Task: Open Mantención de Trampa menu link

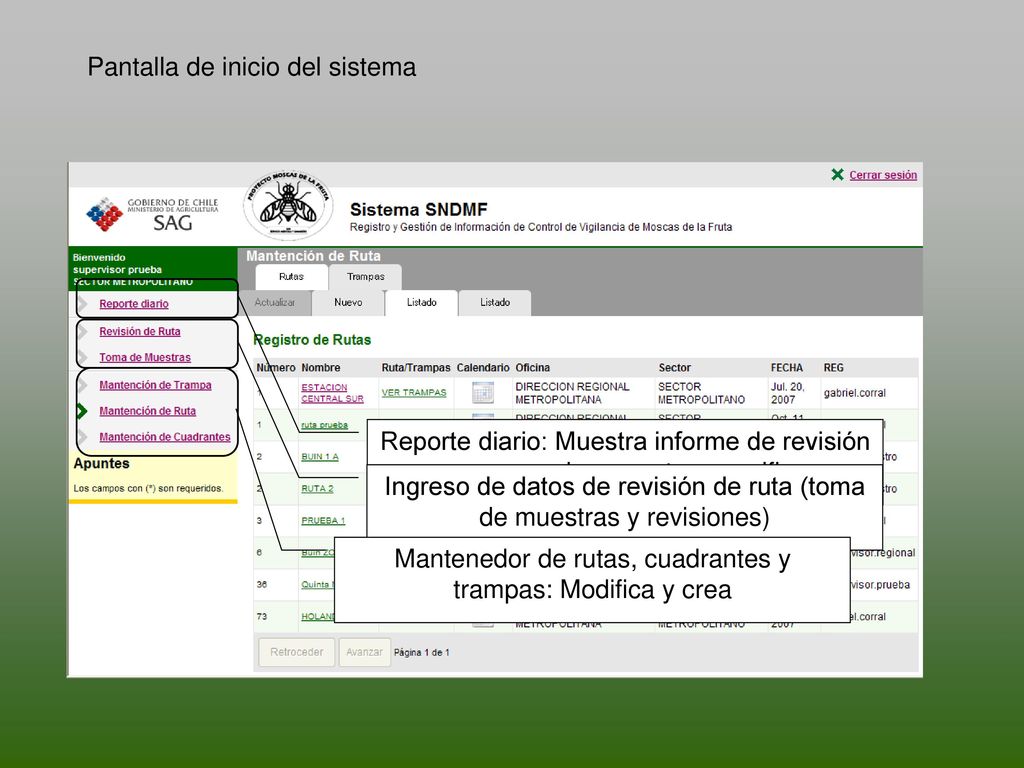Action: (x=155, y=385)
